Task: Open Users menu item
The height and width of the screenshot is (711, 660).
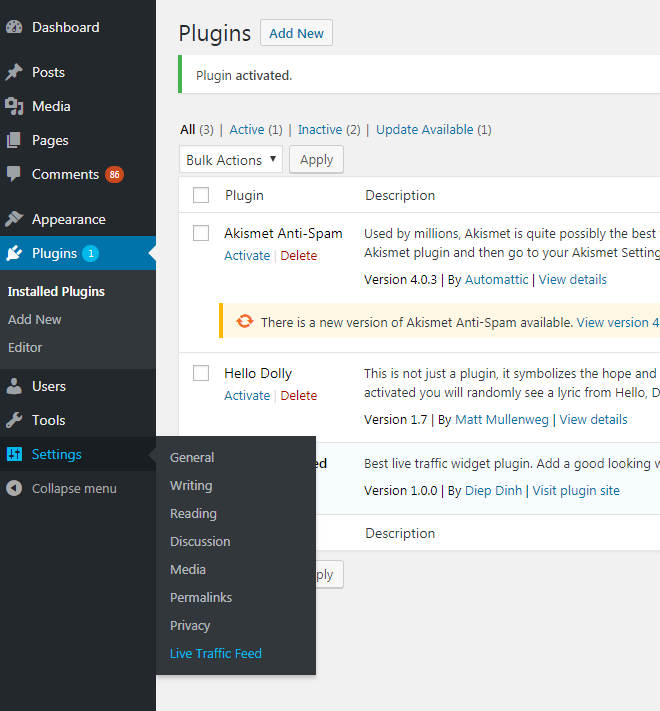Action: pyautogui.click(x=49, y=386)
